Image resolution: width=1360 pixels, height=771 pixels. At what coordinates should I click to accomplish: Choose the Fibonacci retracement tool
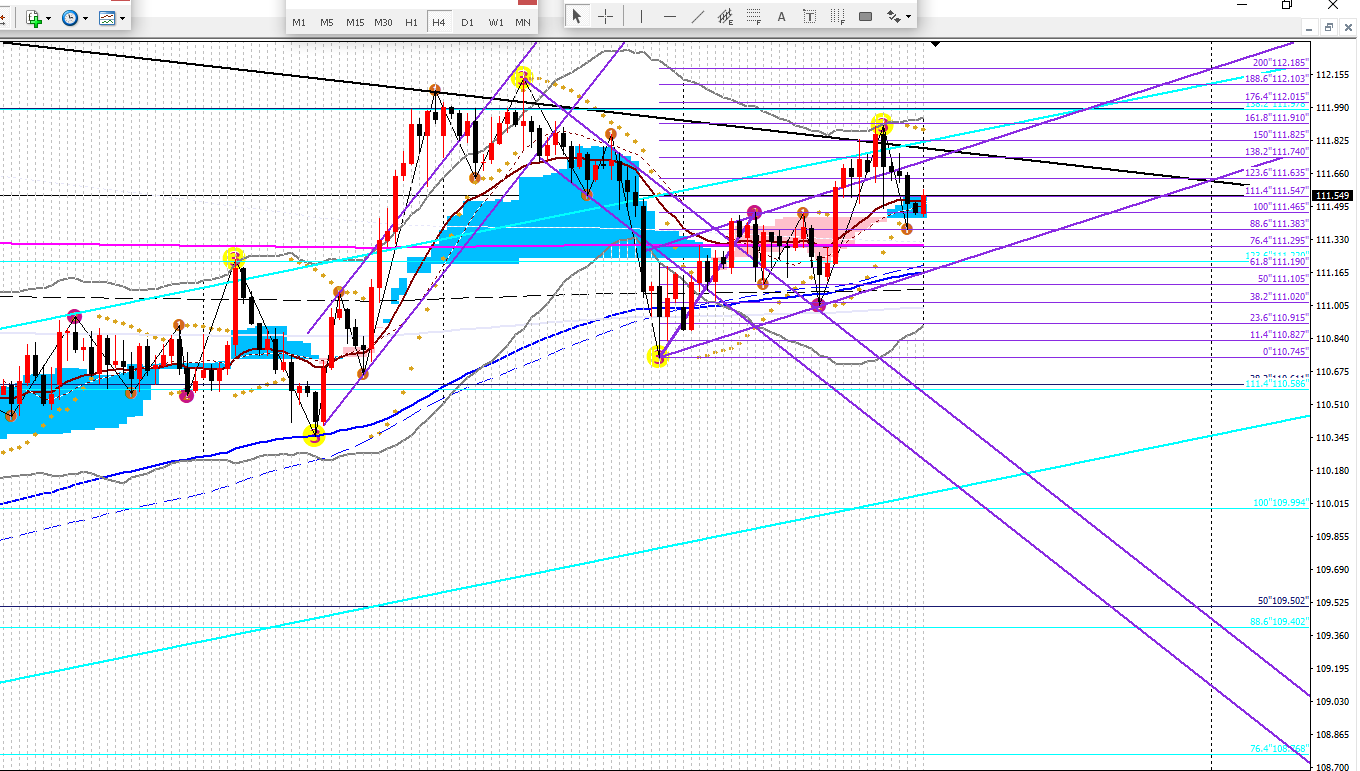tap(755, 17)
